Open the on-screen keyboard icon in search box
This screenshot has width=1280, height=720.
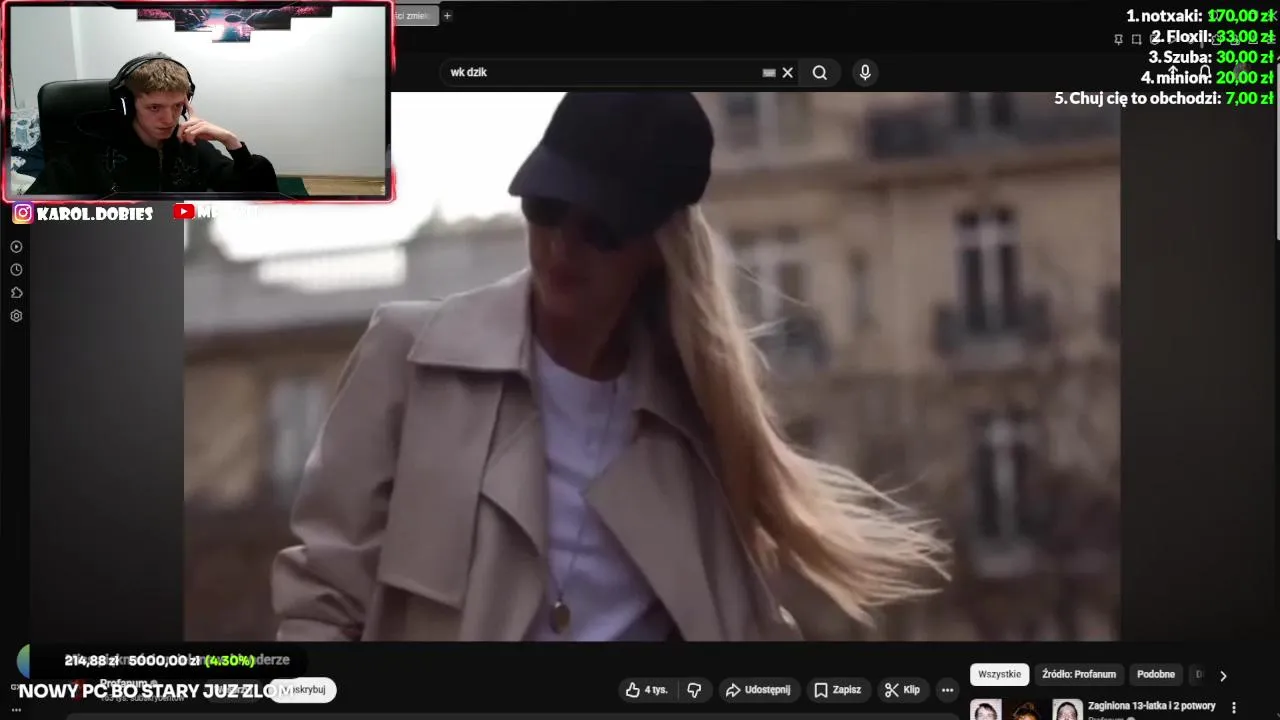click(x=768, y=72)
